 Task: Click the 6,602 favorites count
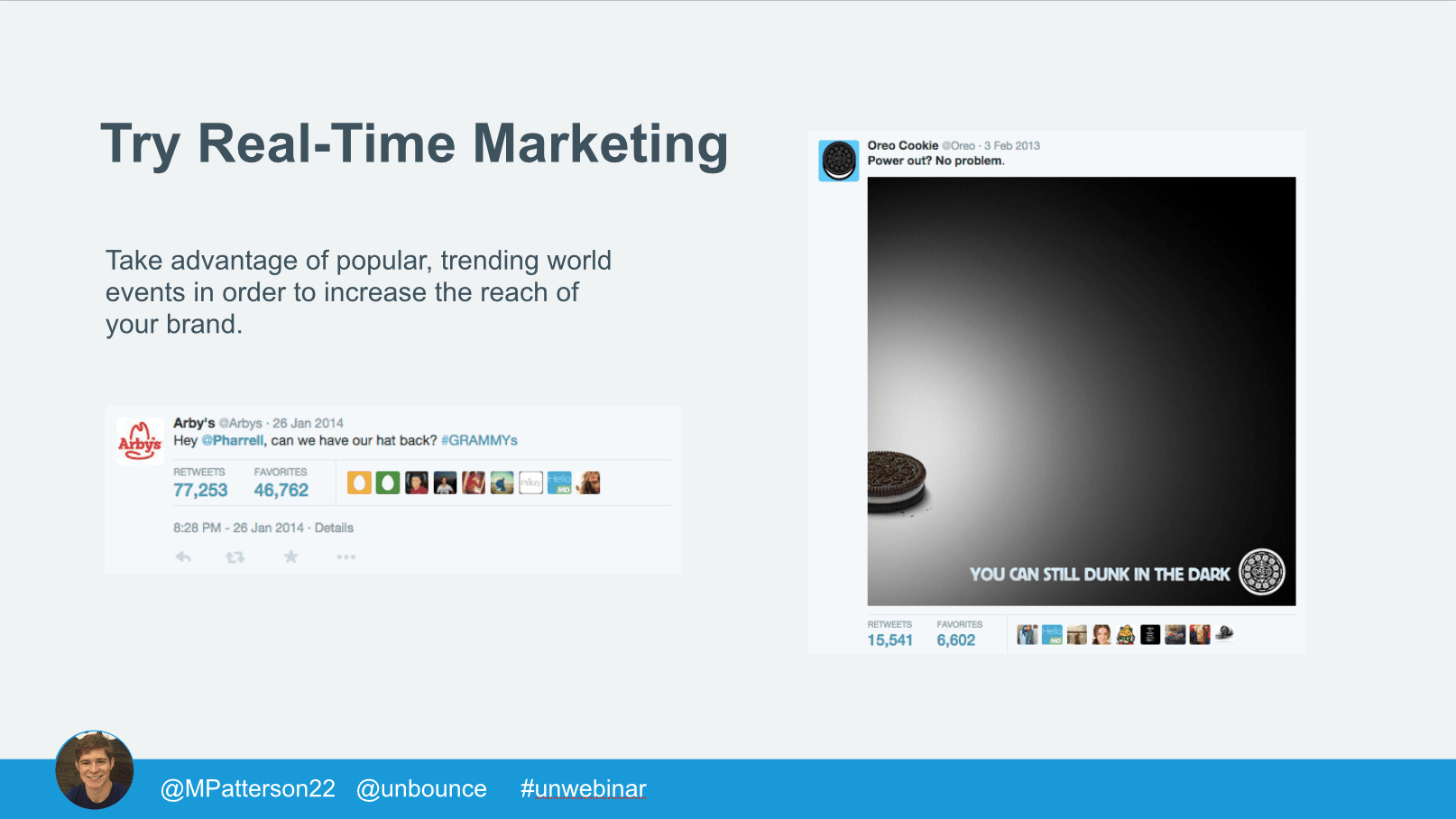(x=956, y=640)
